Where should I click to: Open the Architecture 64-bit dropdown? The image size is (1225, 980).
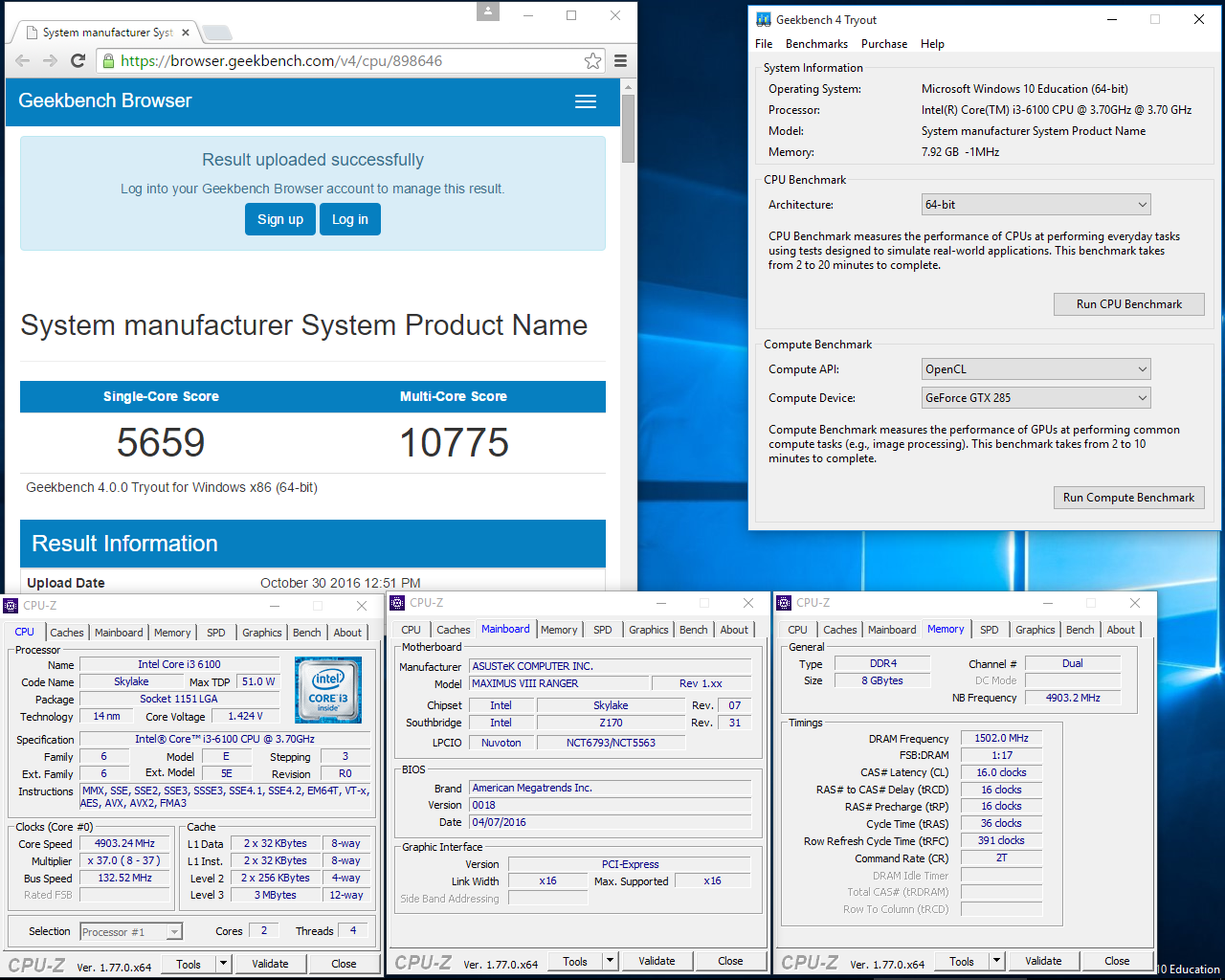[x=1036, y=205]
